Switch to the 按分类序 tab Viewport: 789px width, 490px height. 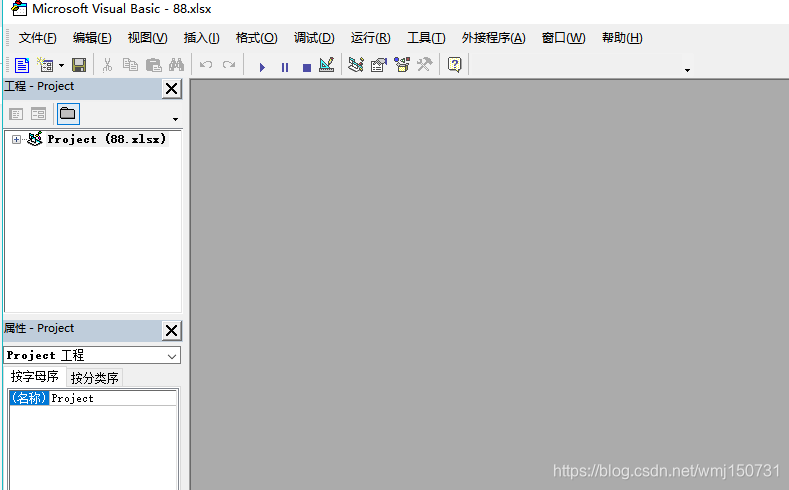pyautogui.click(x=95, y=378)
